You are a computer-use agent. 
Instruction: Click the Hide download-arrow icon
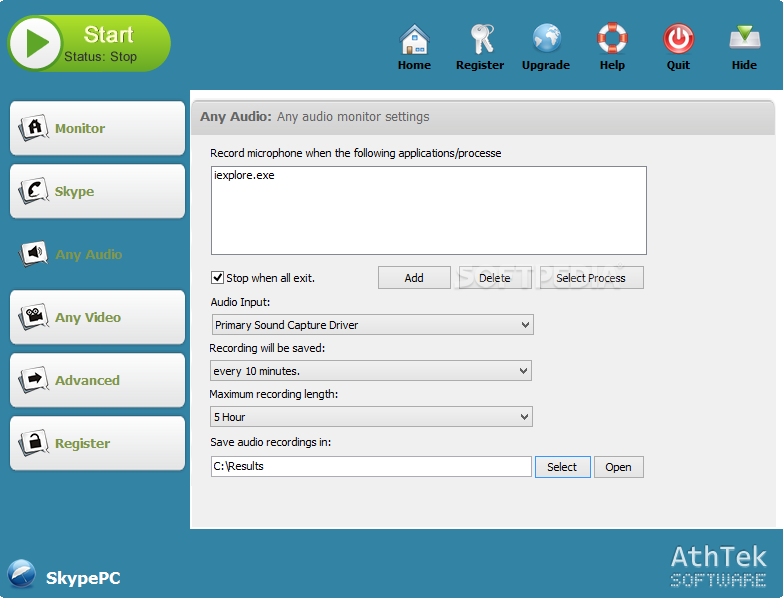(x=745, y=38)
